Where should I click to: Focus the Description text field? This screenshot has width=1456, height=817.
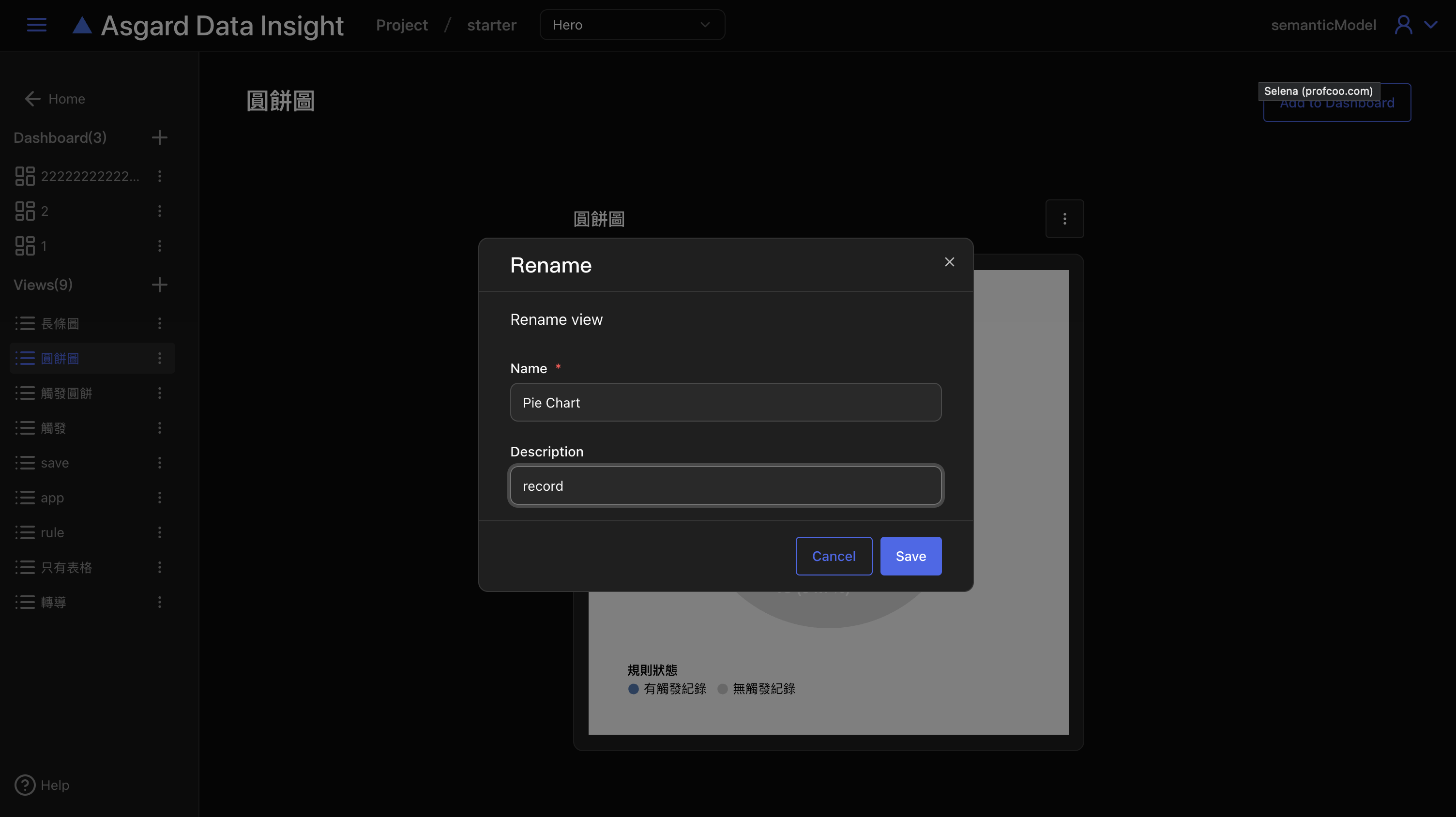[x=725, y=485]
